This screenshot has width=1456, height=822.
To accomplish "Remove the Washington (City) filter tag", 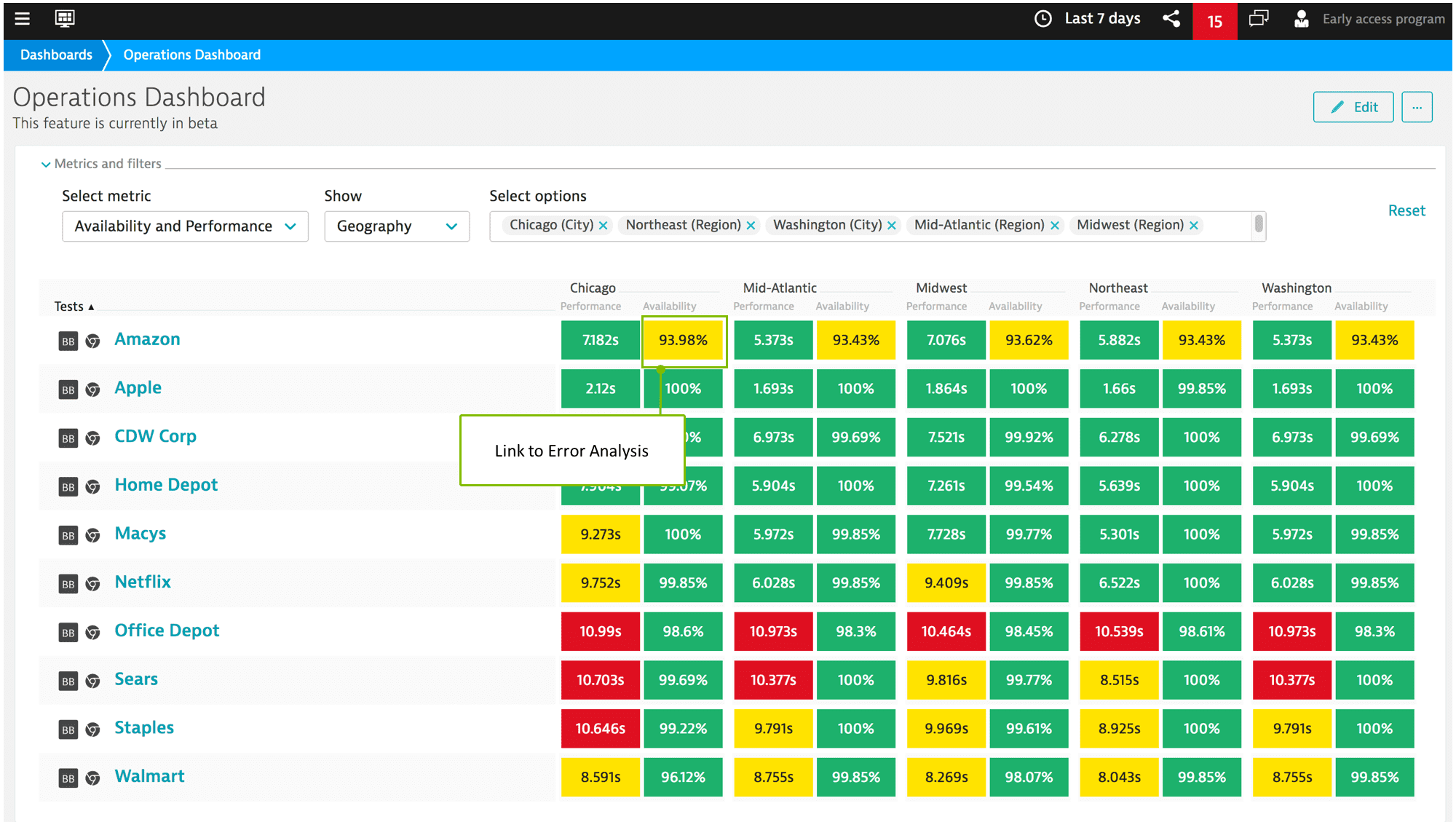I will point(891,226).
